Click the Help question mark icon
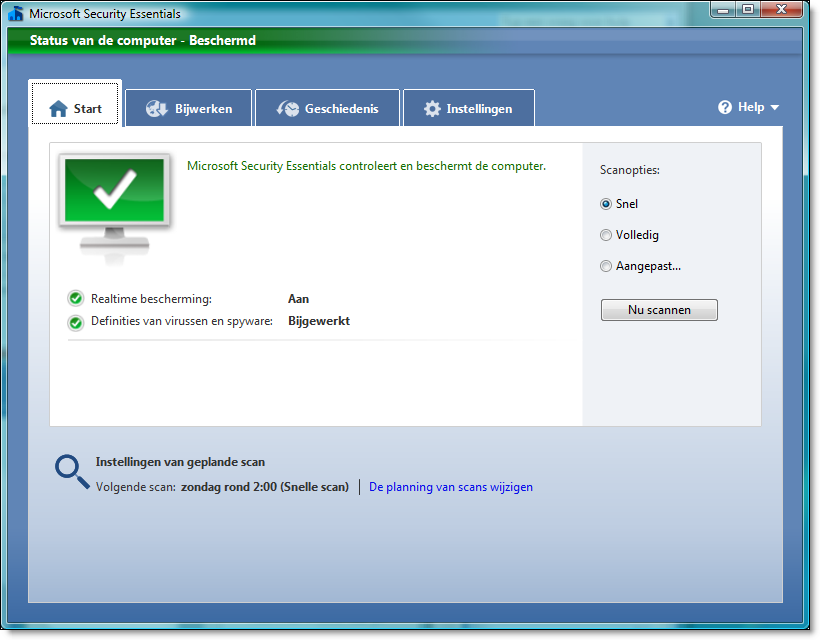Viewport: 820px width, 640px height. click(725, 107)
